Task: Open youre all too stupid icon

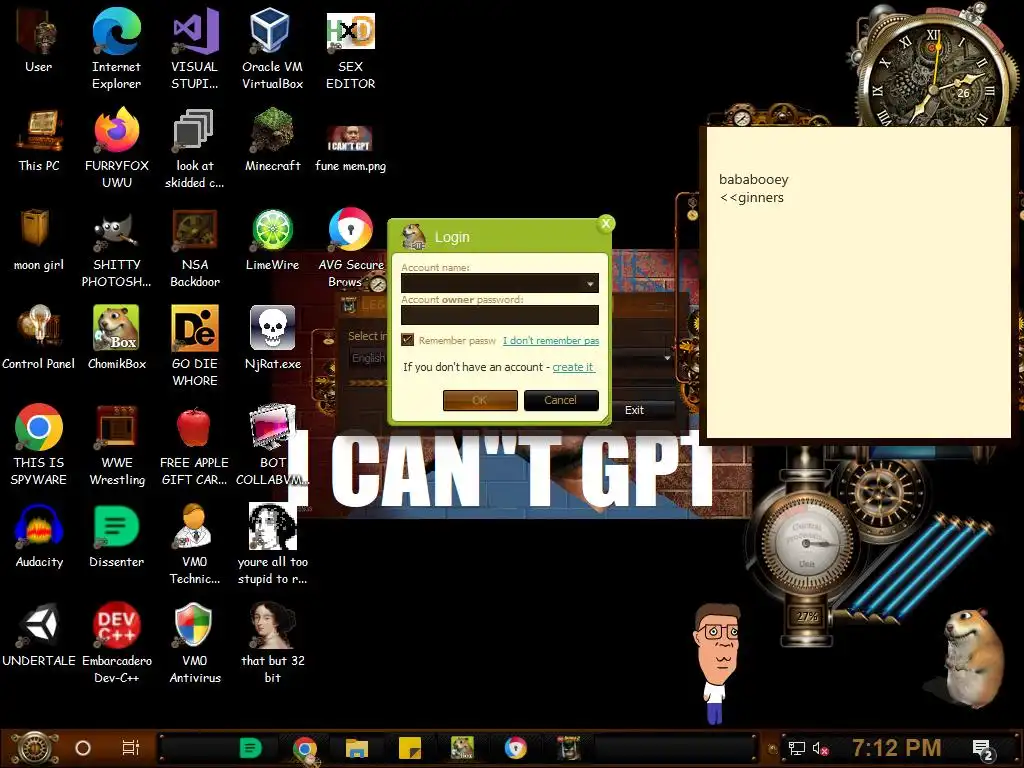Action: click(272, 543)
